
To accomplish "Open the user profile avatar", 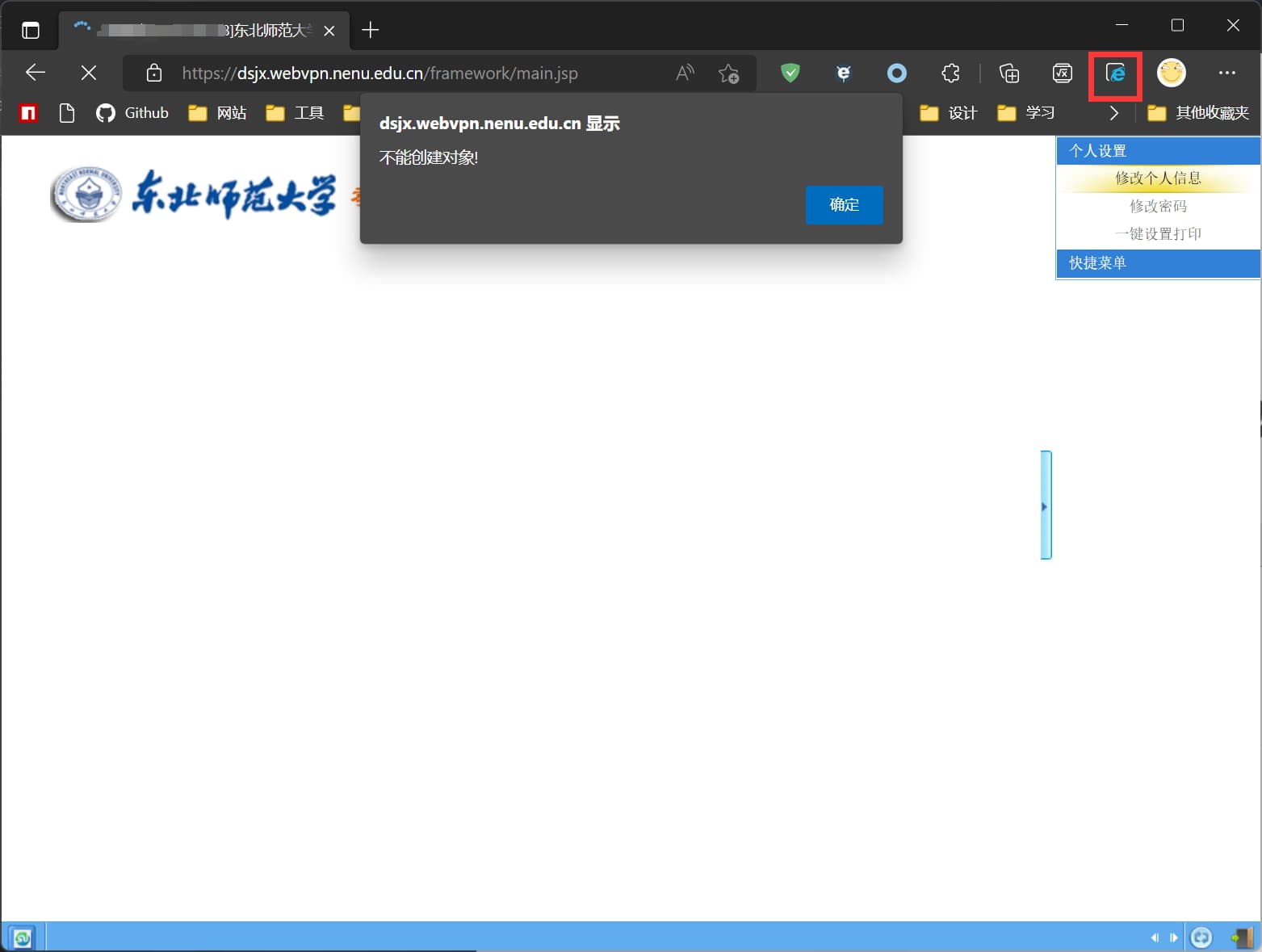I will pos(1172,73).
